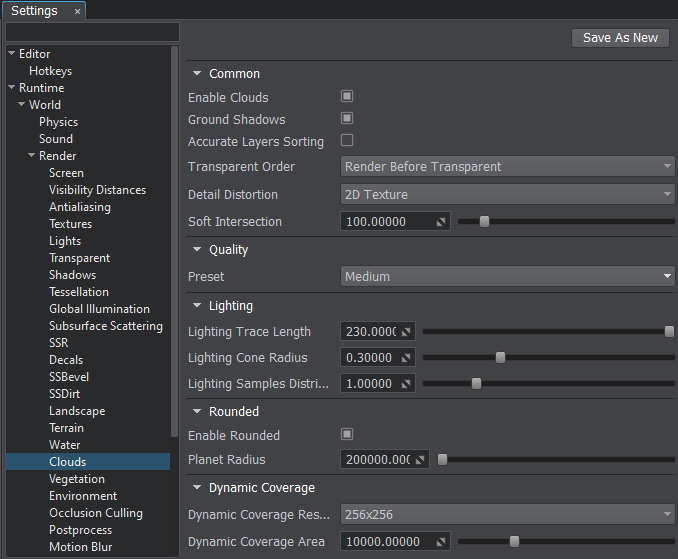678x559 pixels.
Task: Select the Global Illumination settings item
Action: click(99, 309)
